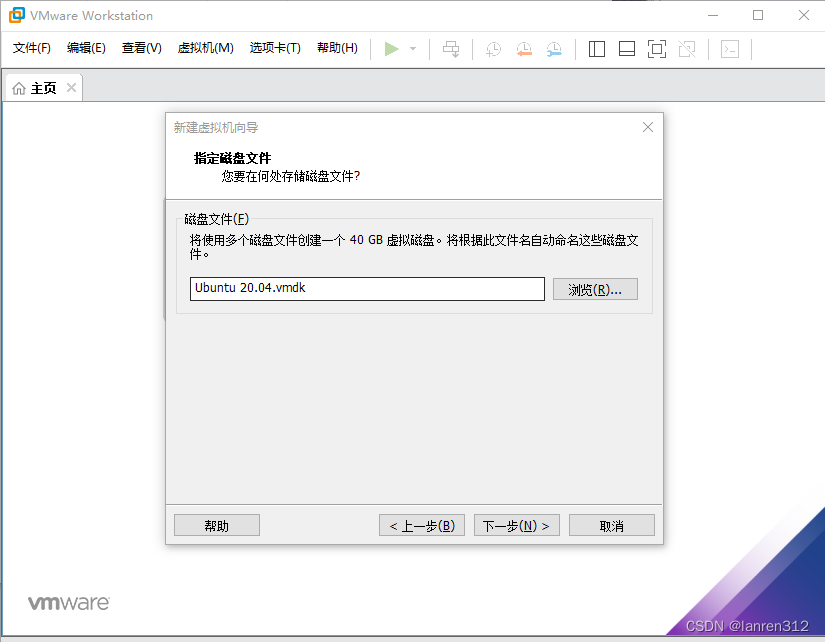
Task: Click the 浏览(R)... browse button
Action: (595, 289)
